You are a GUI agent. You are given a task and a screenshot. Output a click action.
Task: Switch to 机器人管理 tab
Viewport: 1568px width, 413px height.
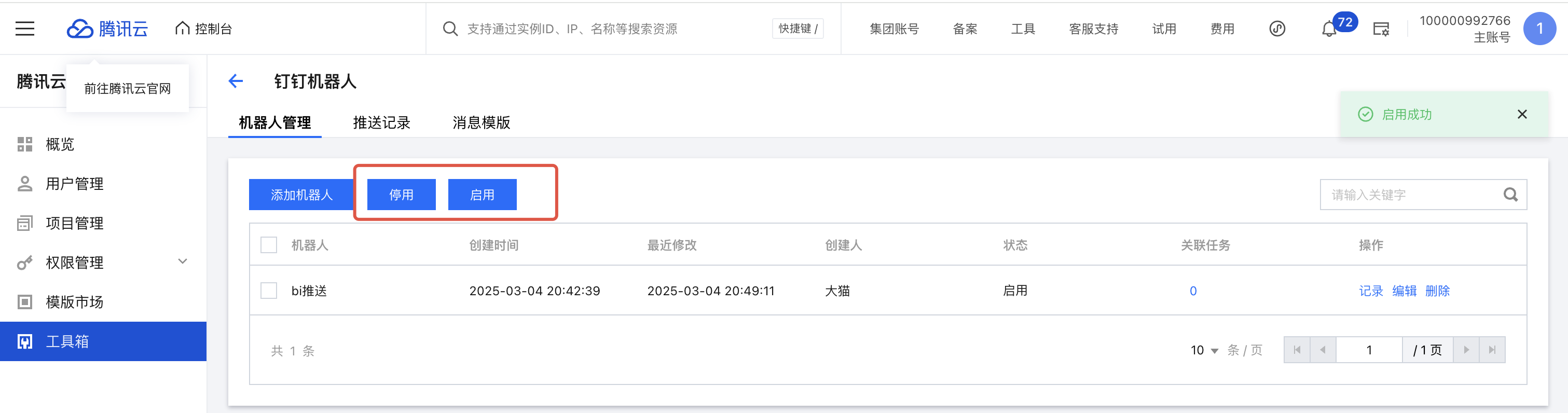click(274, 122)
